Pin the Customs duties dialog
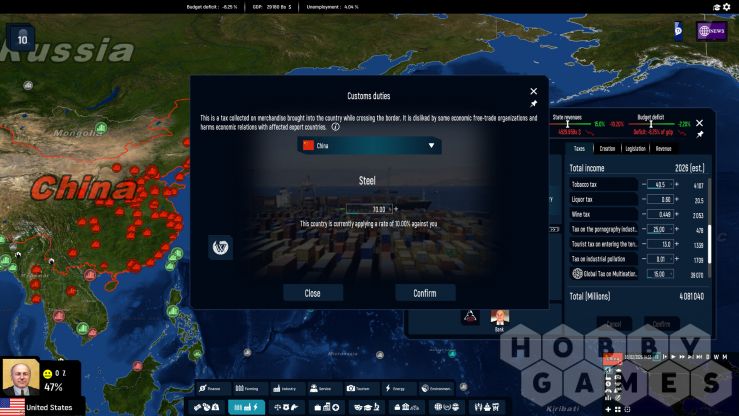This screenshot has width=739, height=416. (534, 104)
